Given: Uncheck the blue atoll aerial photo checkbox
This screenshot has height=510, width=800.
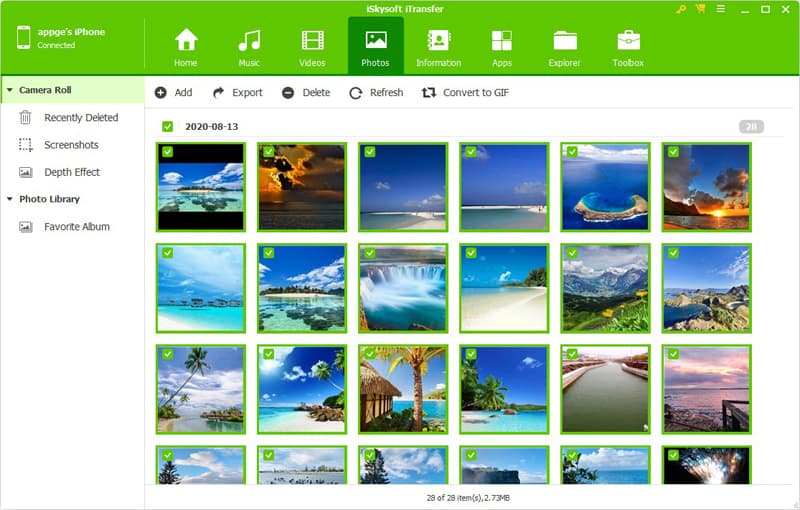Looking at the screenshot, I should click(572, 151).
